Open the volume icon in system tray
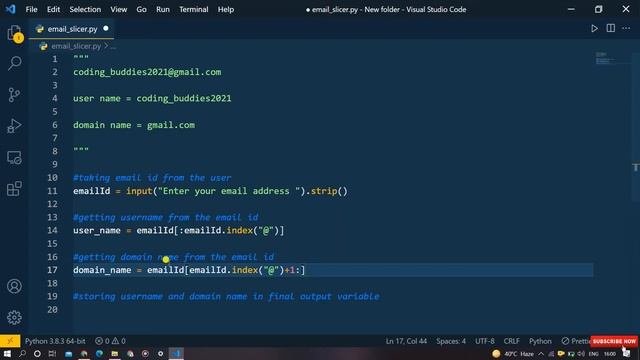640x360 pixels. click(581, 354)
